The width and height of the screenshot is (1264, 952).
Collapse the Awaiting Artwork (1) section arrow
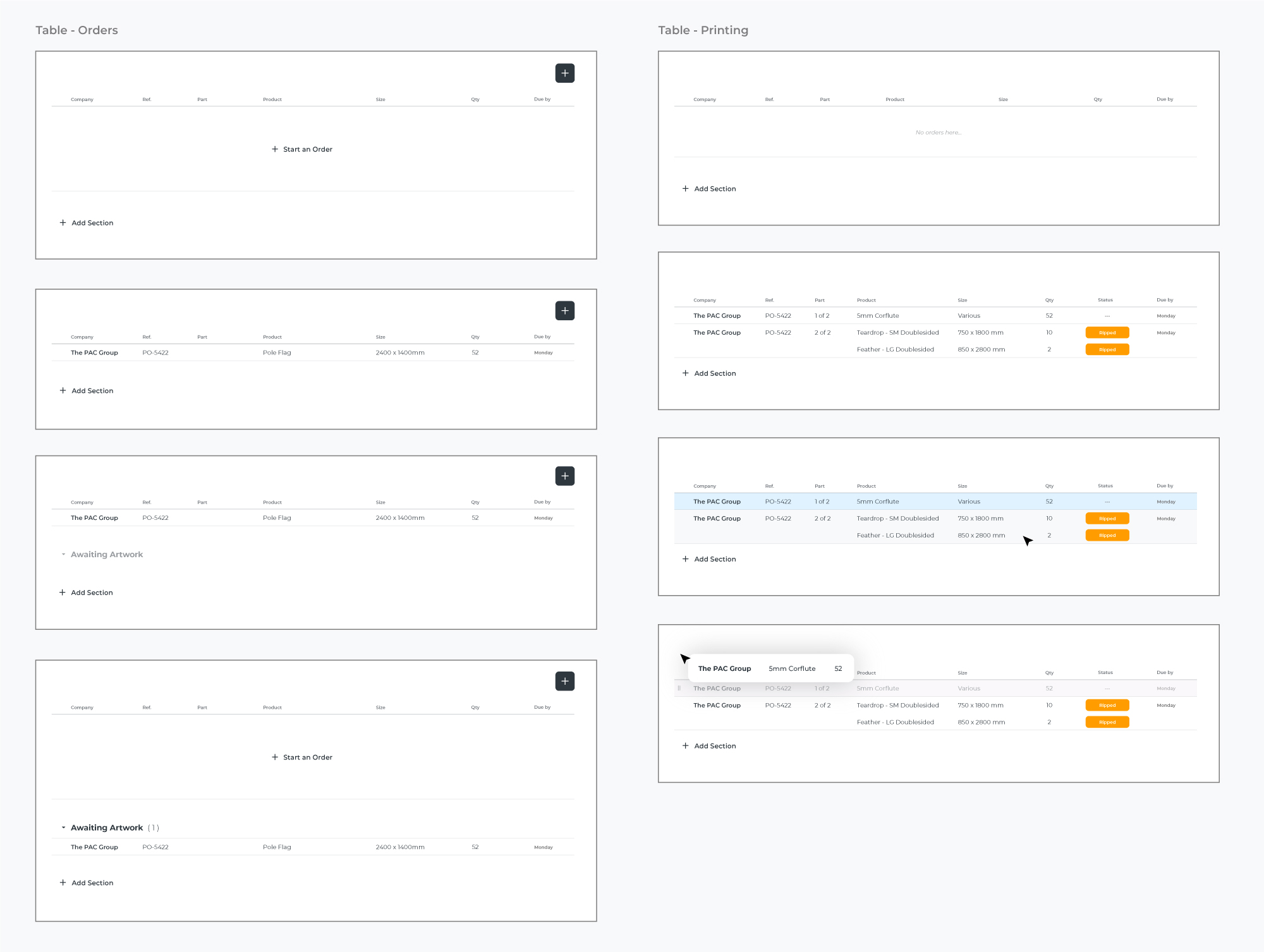point(63,828)
